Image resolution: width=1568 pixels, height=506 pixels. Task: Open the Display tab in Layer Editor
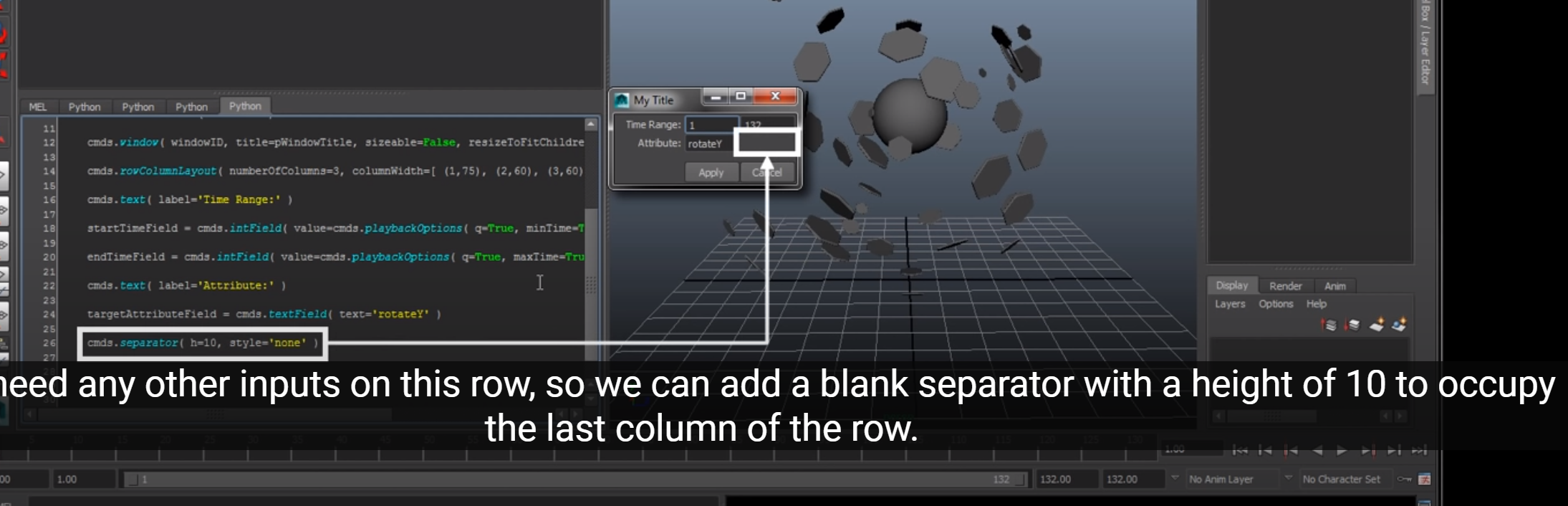pyautogui.click(x=1231, y=285)
